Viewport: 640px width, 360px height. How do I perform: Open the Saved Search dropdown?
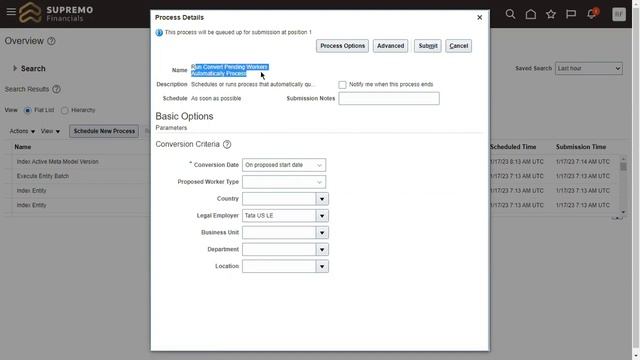(x=589, y=69)
